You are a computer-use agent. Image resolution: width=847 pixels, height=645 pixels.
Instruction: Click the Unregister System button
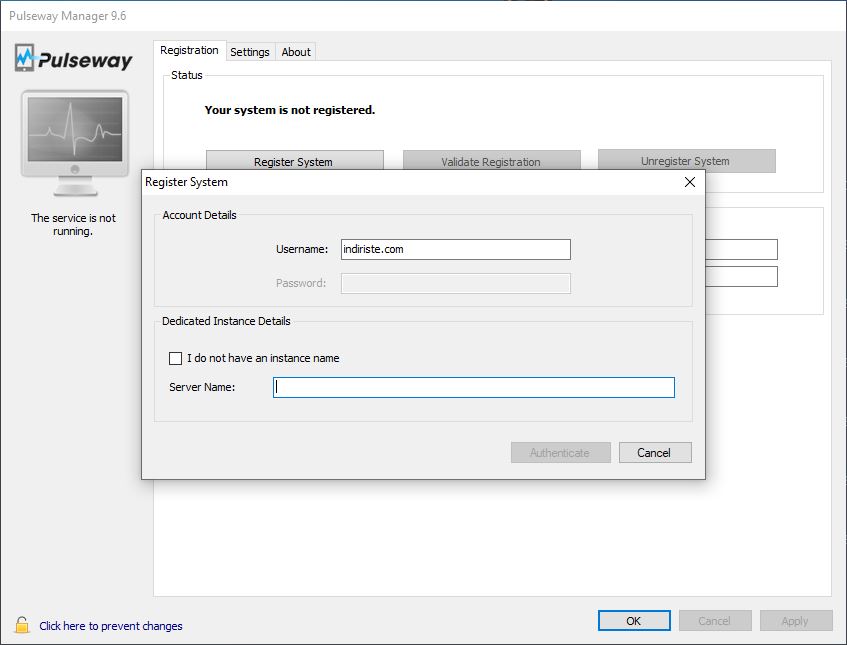(687, 161)
